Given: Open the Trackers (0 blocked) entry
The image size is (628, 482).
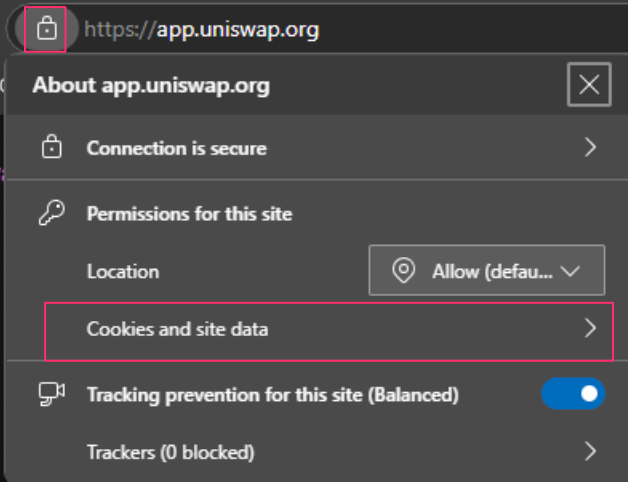Looking at the screenshot, I should [171, 452].
